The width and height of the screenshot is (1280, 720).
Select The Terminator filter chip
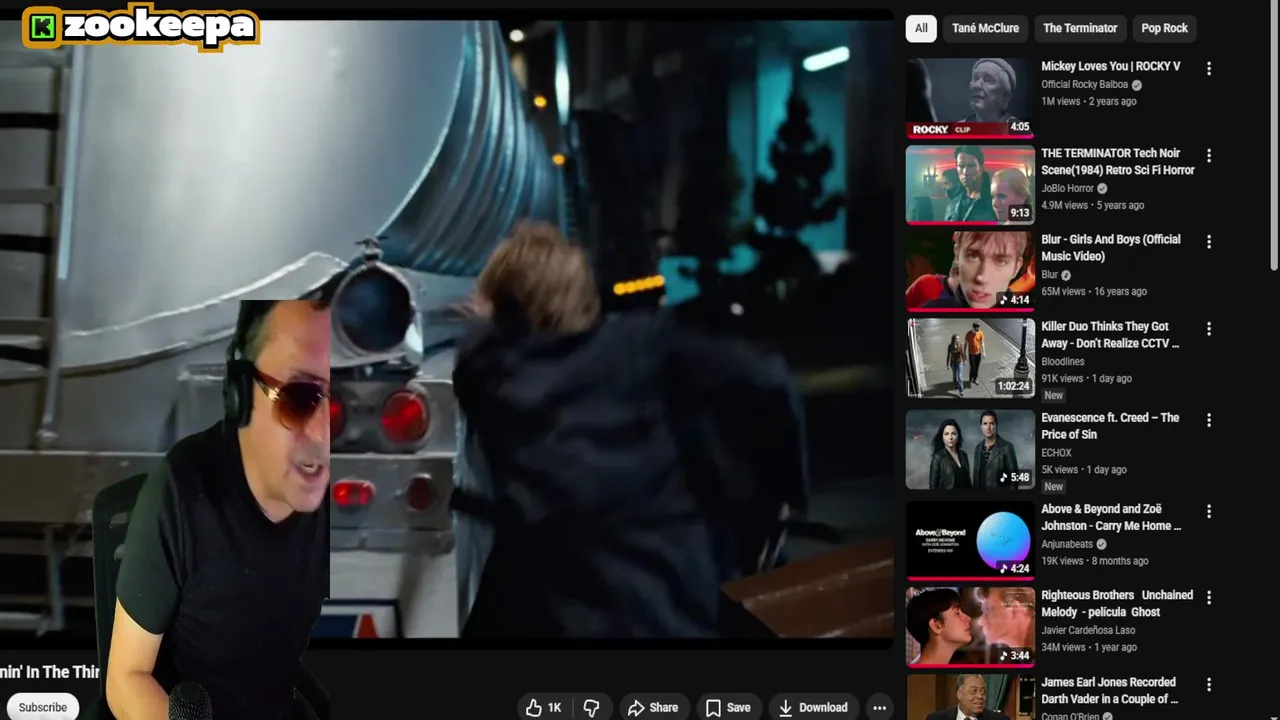1080,28
